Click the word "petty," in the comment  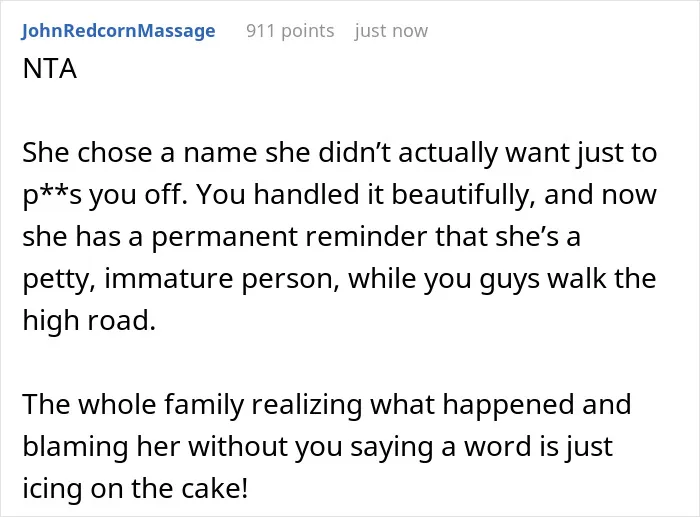pos(59,279)
